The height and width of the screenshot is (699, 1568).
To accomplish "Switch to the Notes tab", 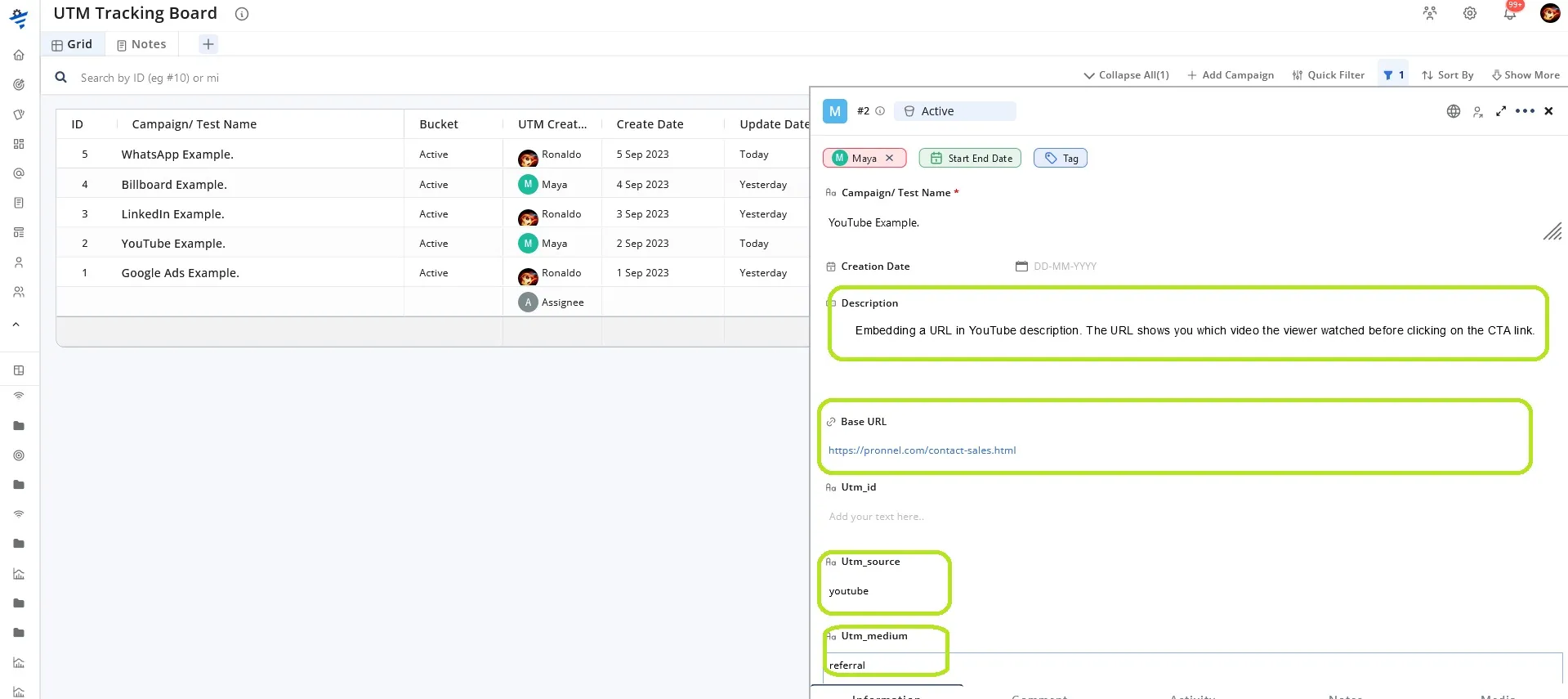I will point(142,44).
